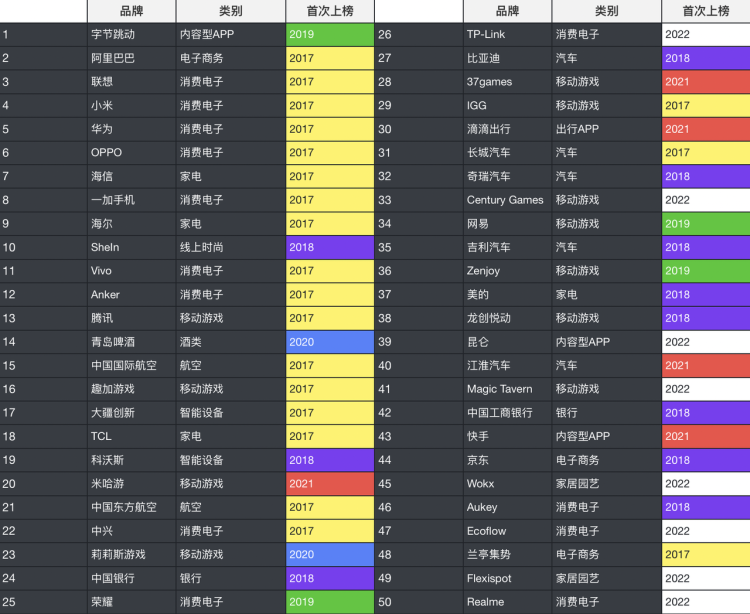
Task: Select the 中国东方航空 brand cell
Action: click(x=132, y=507)
